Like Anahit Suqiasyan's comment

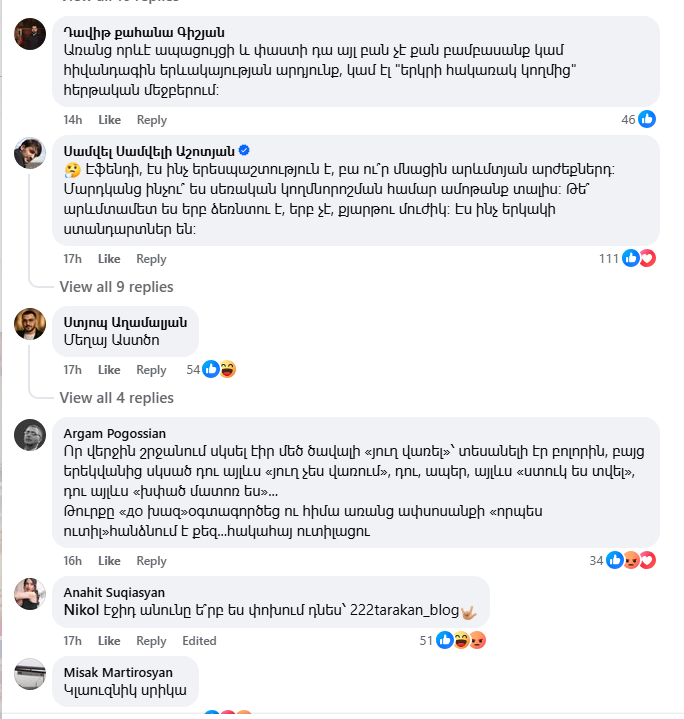[109, 641]
